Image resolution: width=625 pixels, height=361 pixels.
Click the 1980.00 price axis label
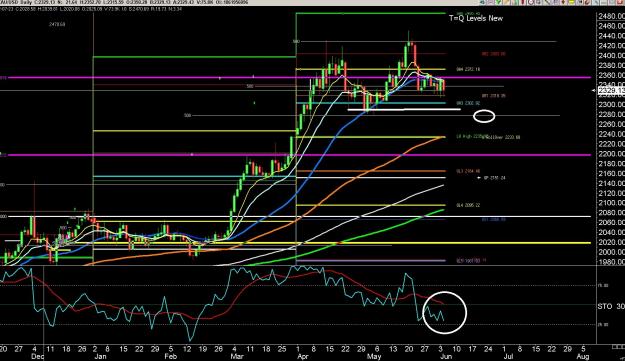click(x=612, y=262)
